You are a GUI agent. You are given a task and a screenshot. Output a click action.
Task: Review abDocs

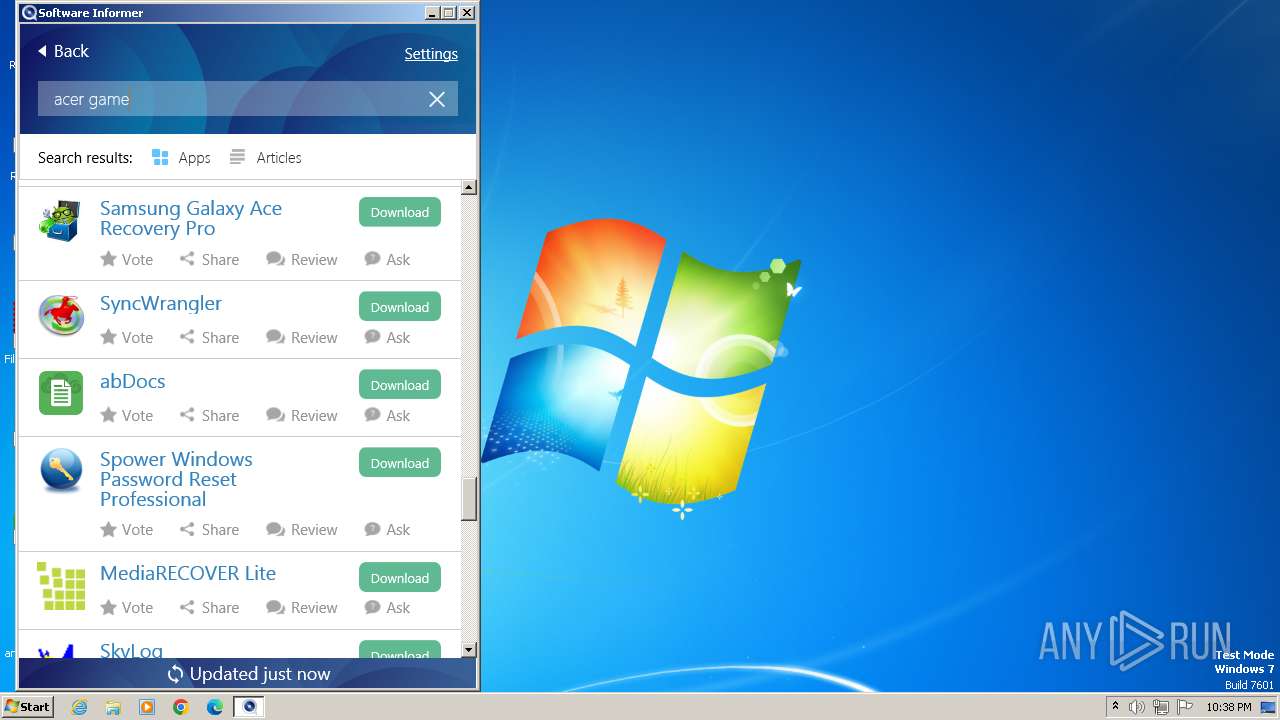click(x=302, y=415)
